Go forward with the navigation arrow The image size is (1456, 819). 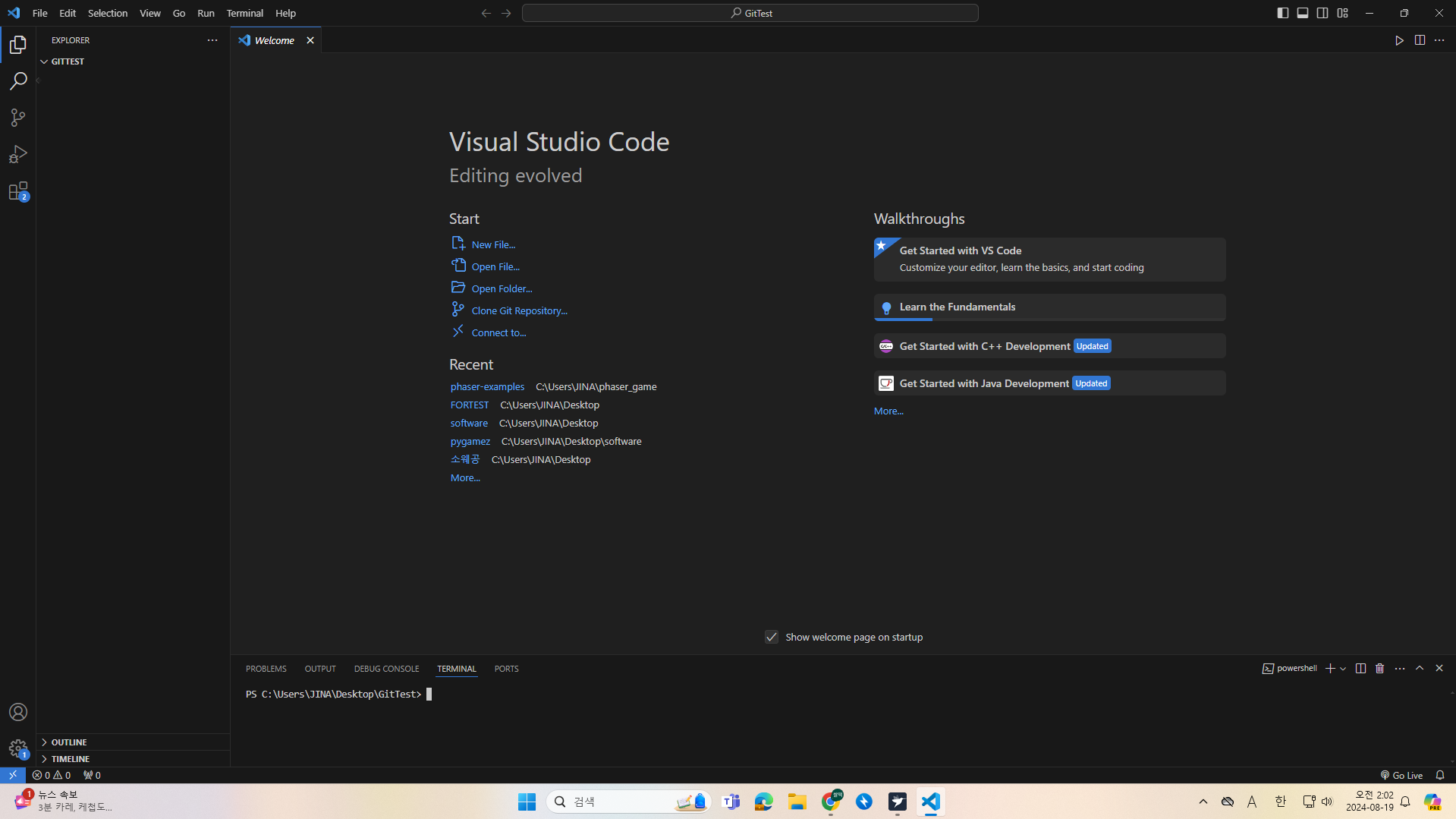tap(506, 13)
